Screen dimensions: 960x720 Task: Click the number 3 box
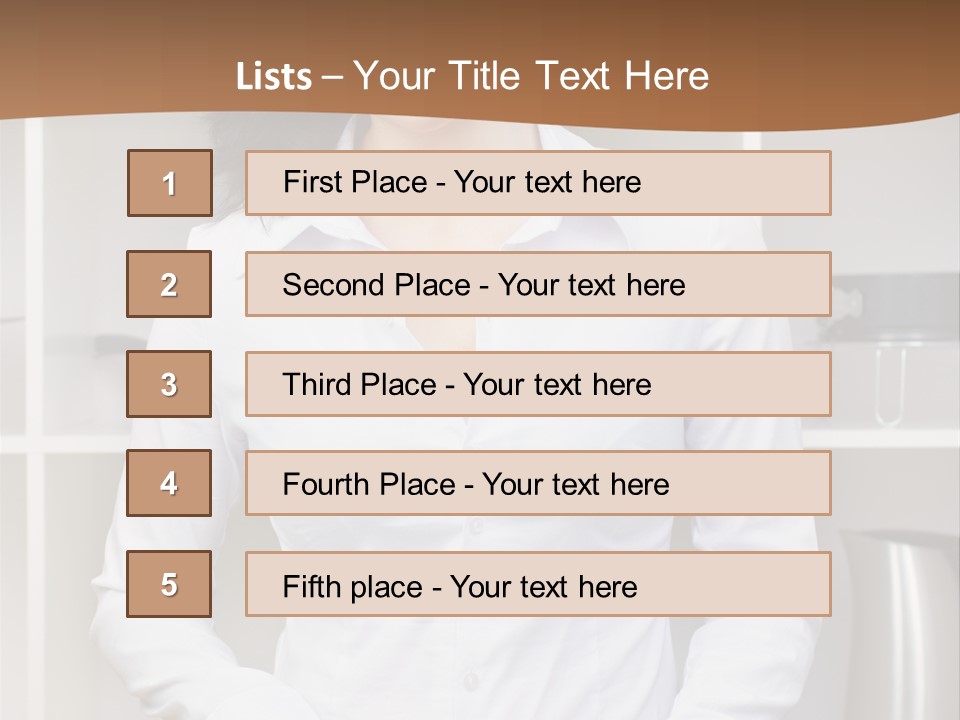tap(169, 384)
